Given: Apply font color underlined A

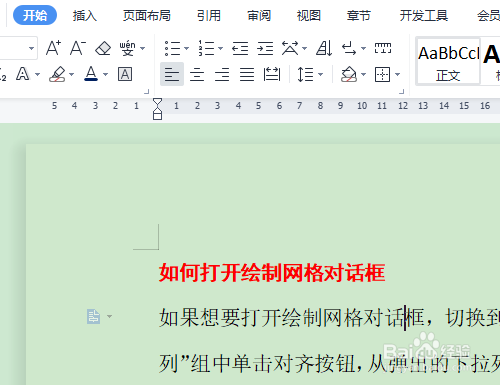Looking at the screenshot, I should pyautogui.click(x=91, y=74).
